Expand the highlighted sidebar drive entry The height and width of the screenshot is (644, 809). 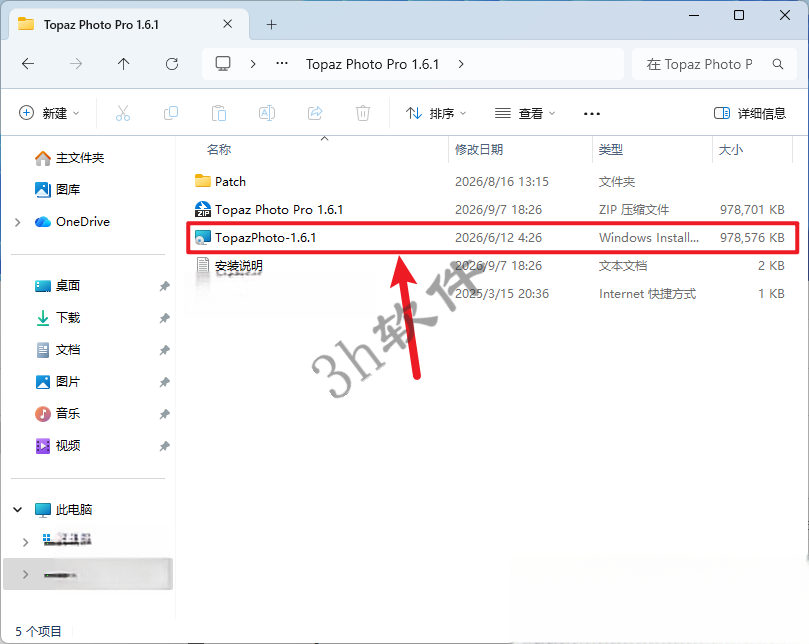tap(25, 574)
